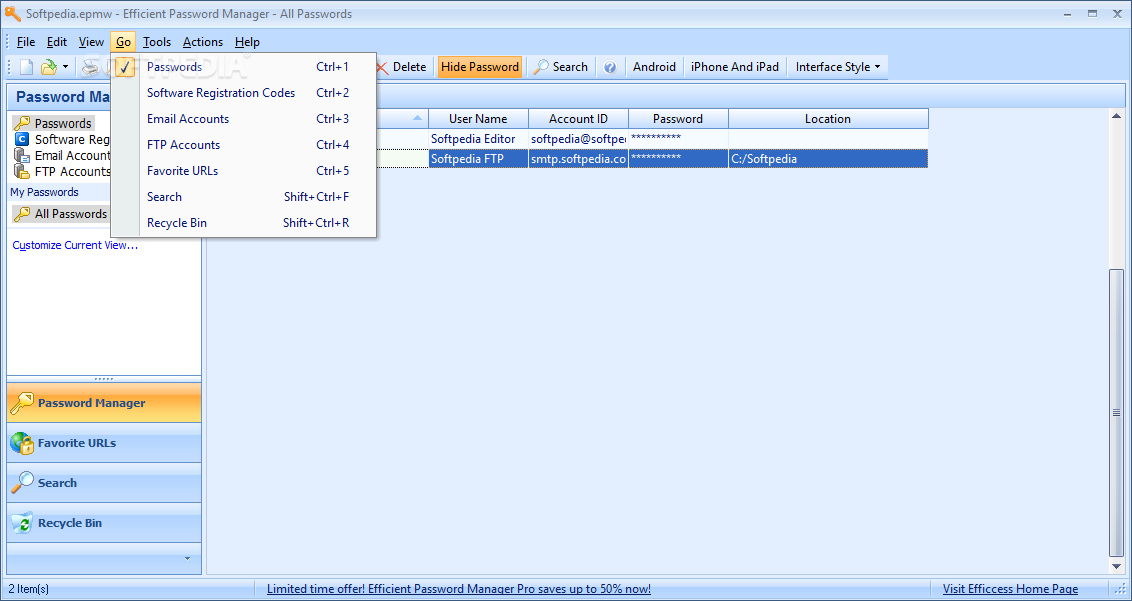
Task: Click sort arrow in first column header
Action: [x=417, y=118]
